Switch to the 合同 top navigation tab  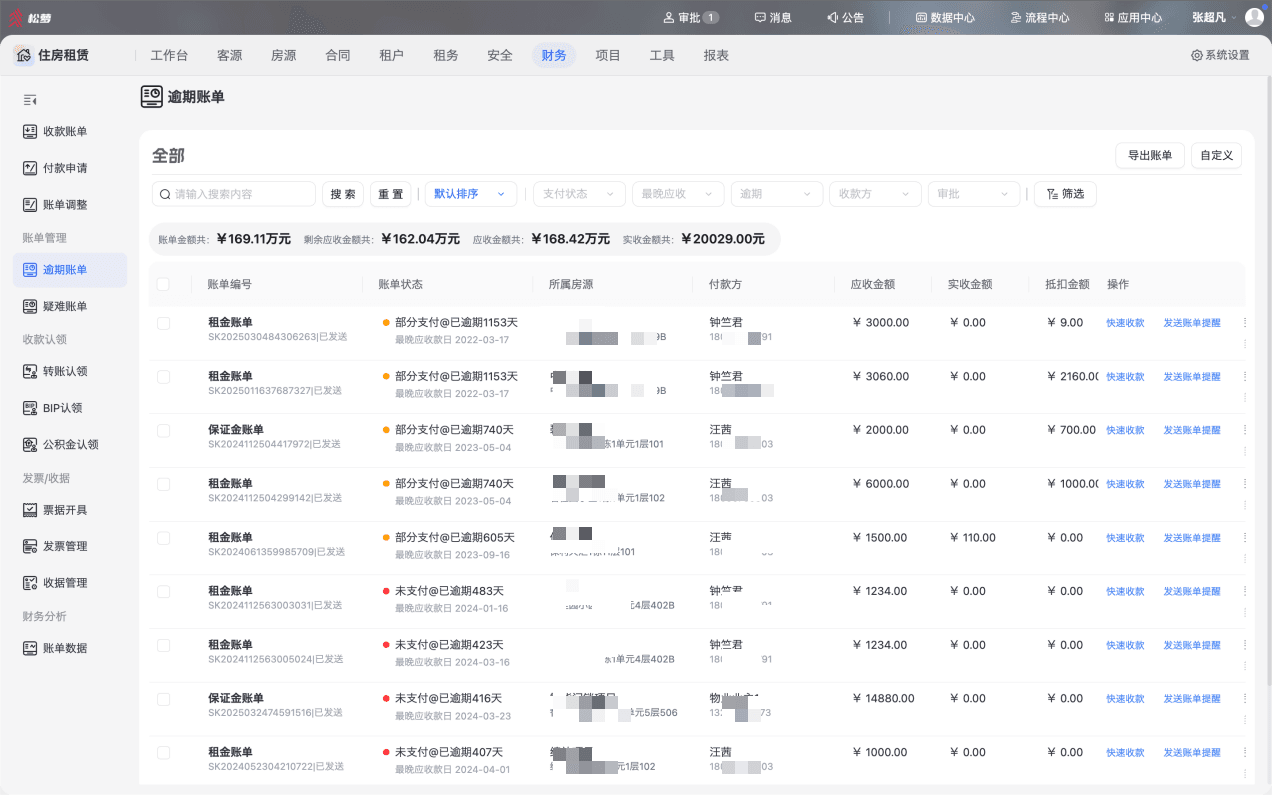338,56
